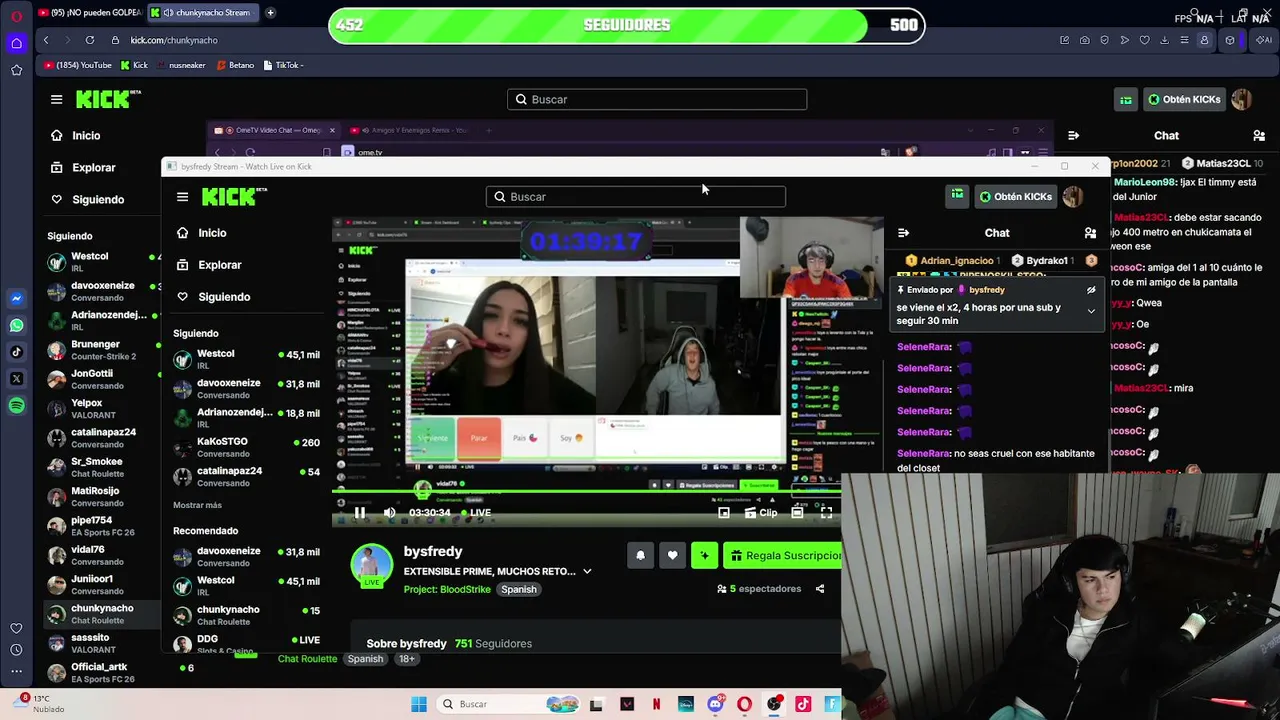Hide the pinned message with the crossed-eye icon
This screenshot has width=1280, height=720.
(1091, 290)
